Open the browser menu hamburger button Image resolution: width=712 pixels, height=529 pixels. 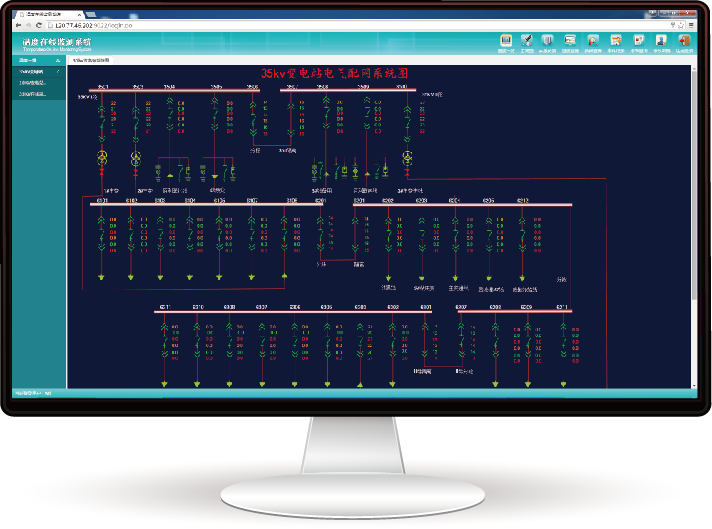pyautogui.click(x=691, y=25)
